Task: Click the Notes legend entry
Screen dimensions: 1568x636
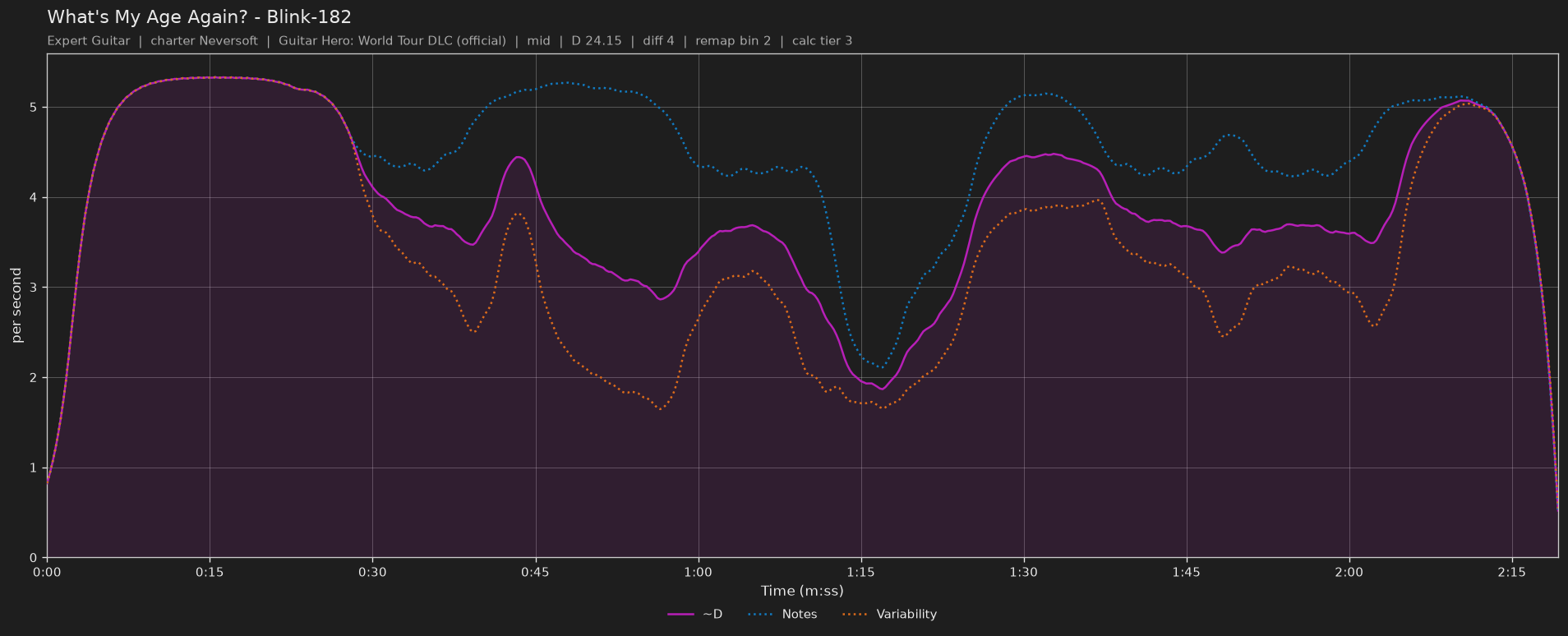Action: 782,614
